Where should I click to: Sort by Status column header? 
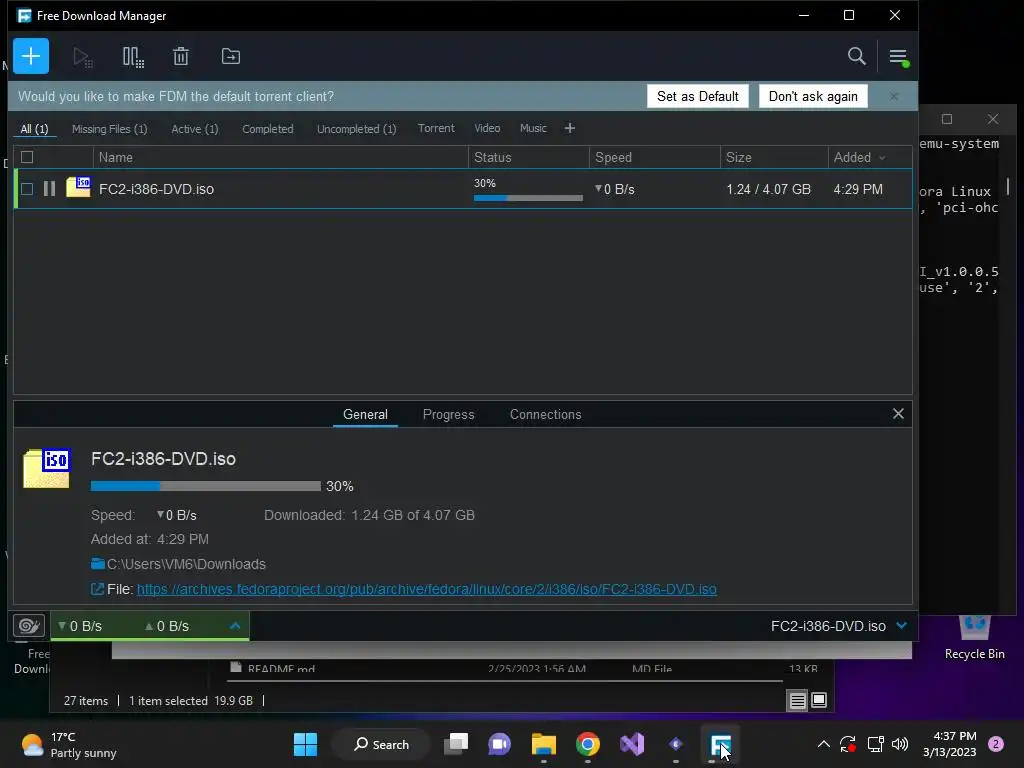[x=528, y=157]
